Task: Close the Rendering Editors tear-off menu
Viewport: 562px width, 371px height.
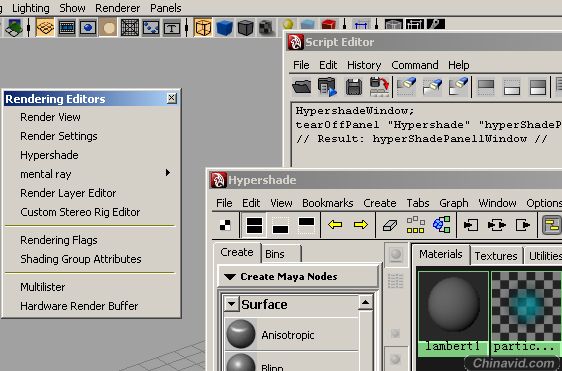Action: point(172,98)
